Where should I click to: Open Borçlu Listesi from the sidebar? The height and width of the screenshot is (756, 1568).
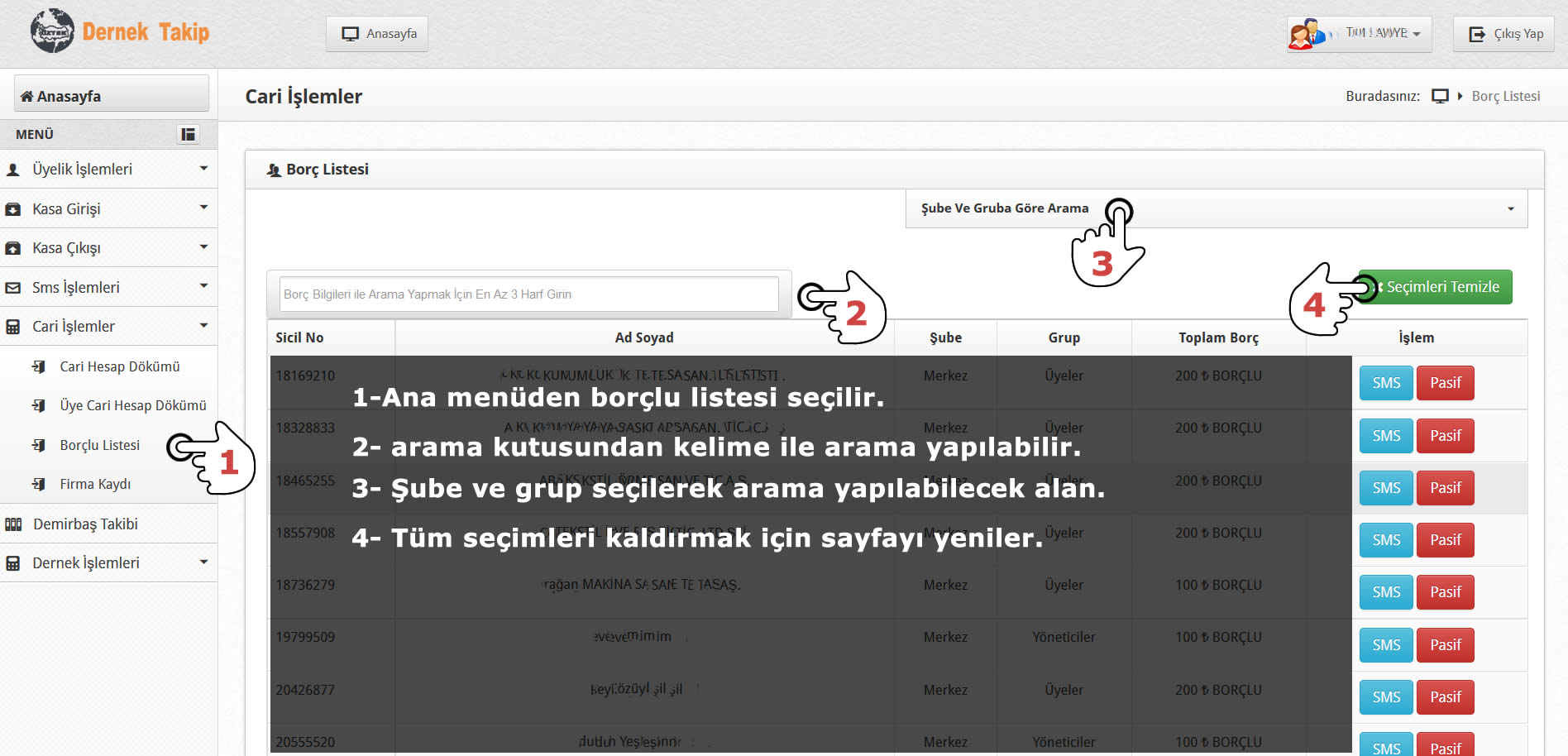click(x=99, y=445)
